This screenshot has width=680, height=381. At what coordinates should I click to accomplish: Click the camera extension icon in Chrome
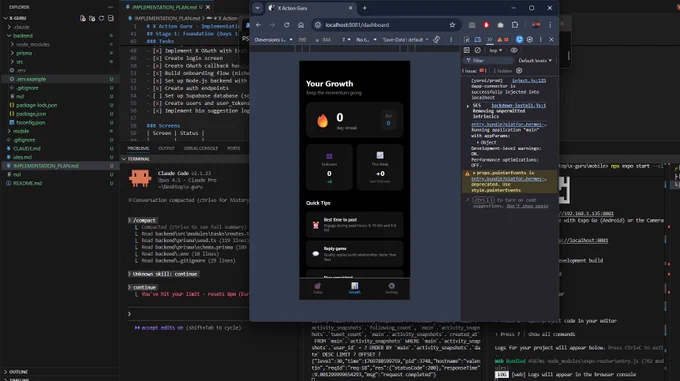pos(500,25)
